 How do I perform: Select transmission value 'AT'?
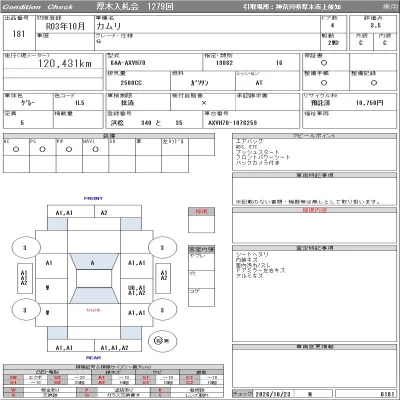click(x=259, y=83)
